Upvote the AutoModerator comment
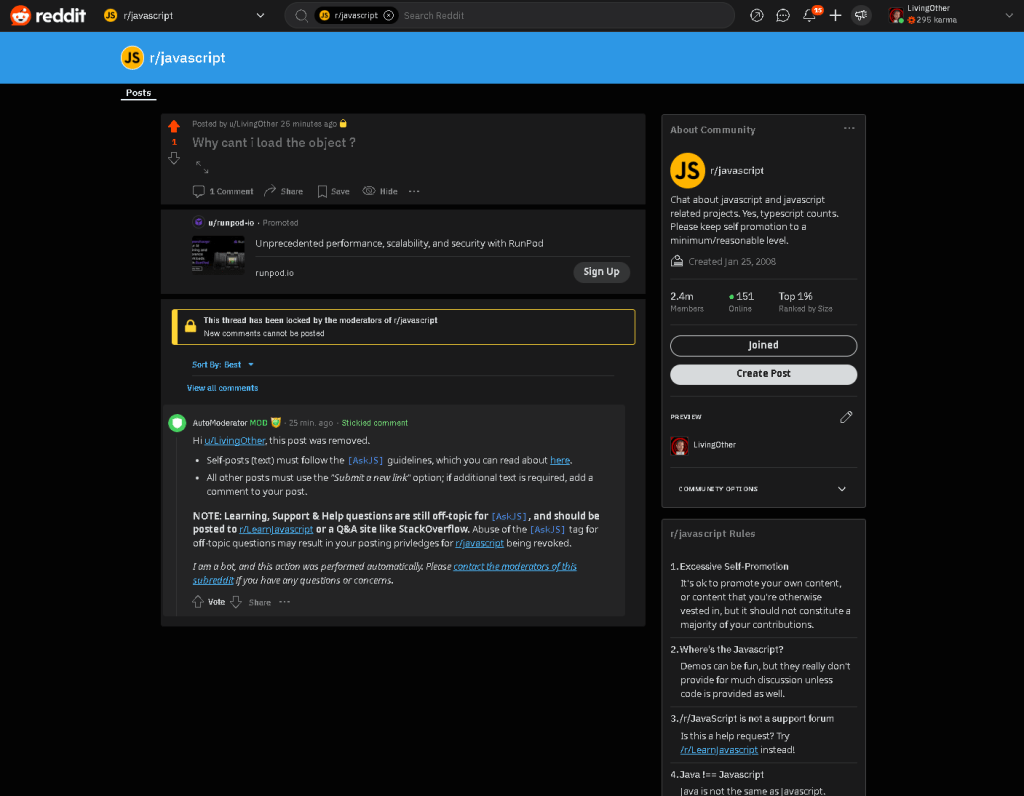 pyautogui.click(x=198, y=602)
